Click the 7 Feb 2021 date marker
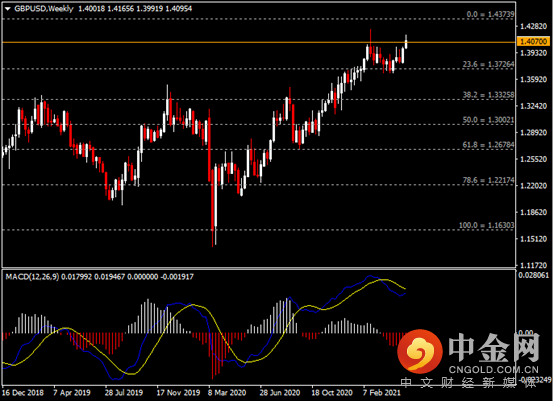The height and width of the screenshot is (401, 554). [382, 393]
